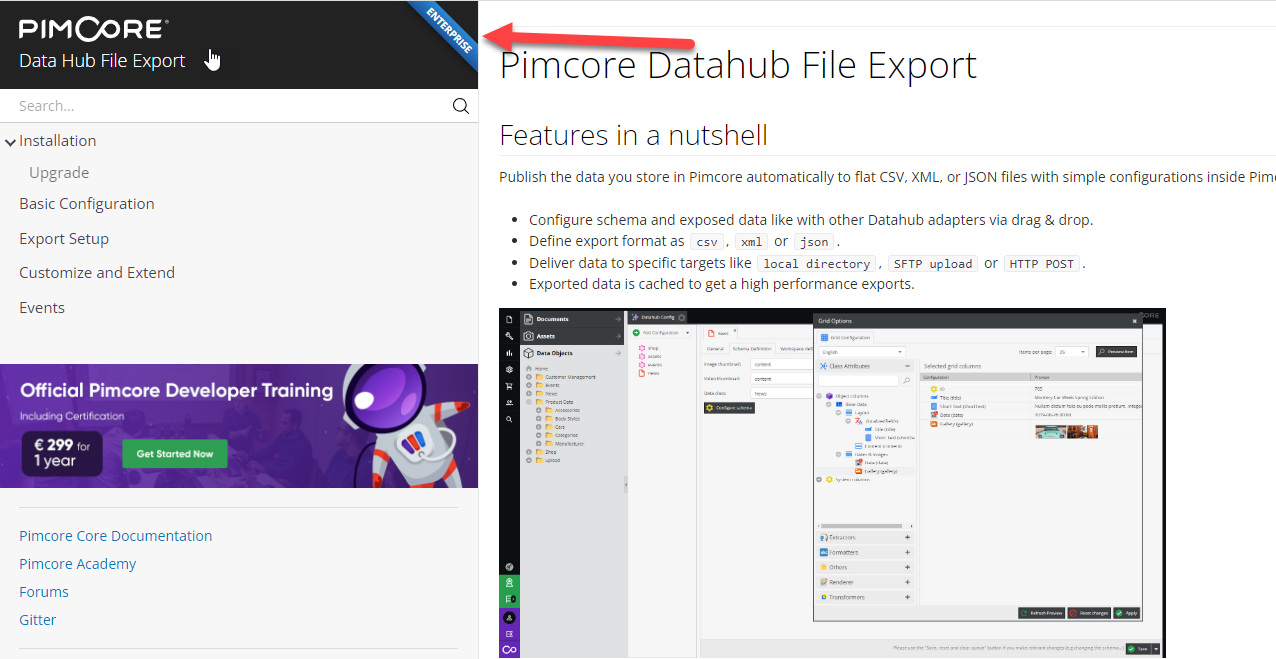Click the Data Objects cube icon in the accordion
This screenshot has width=1276, height=659.
pos(529,353)
